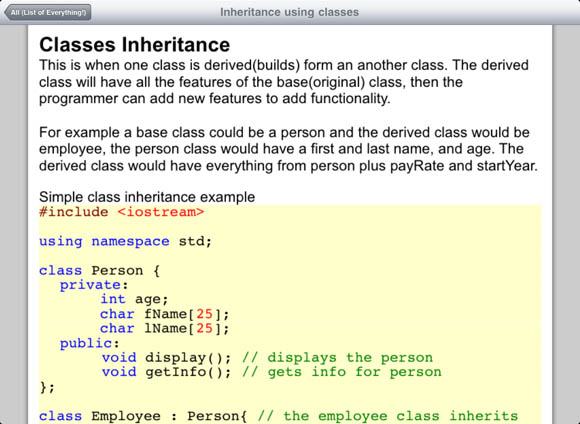Click the 'void display();' code line
Screen dimensions: 580x424
[x=167, y=358]
